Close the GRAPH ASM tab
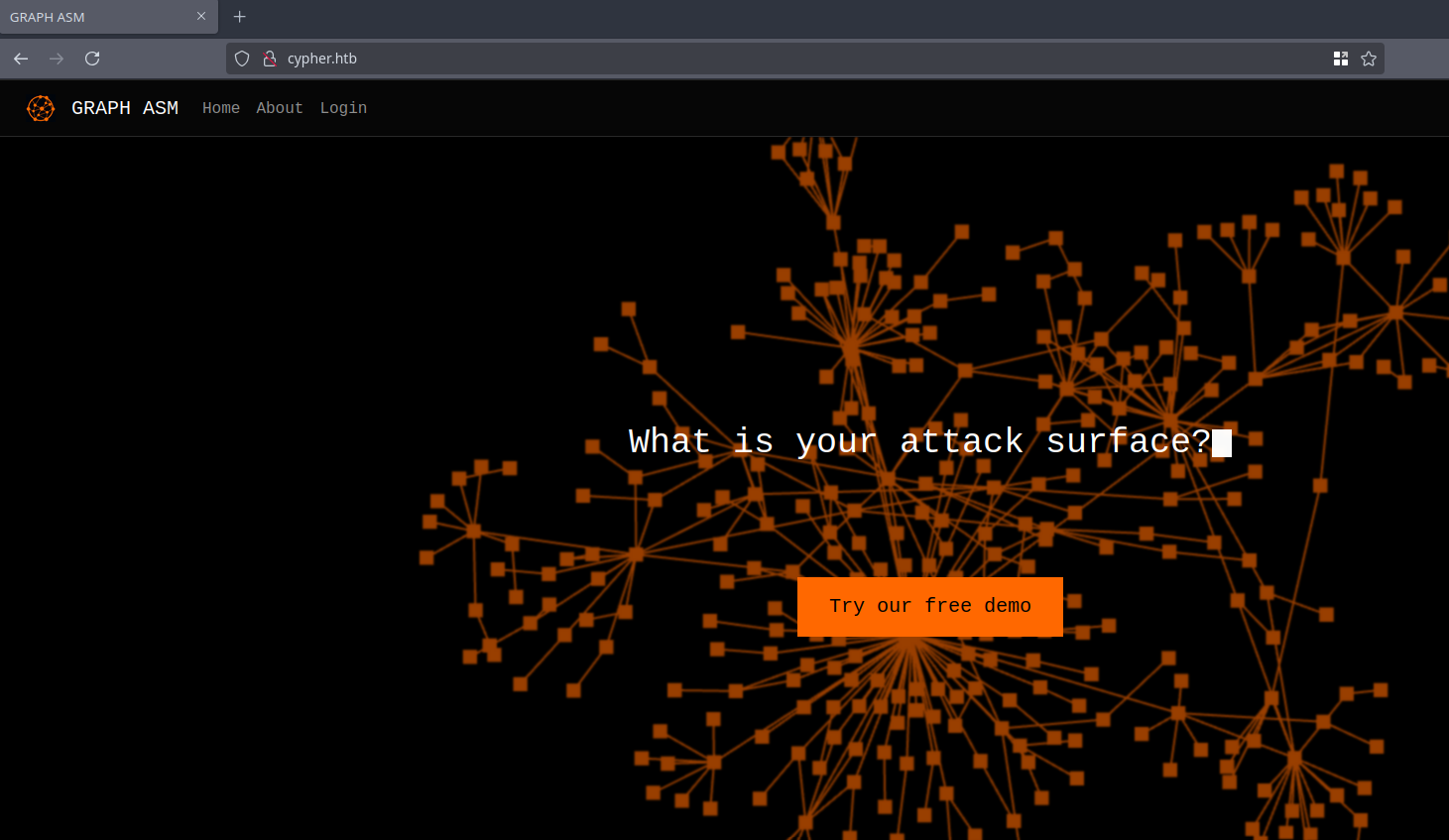 (x=201, y=17)
